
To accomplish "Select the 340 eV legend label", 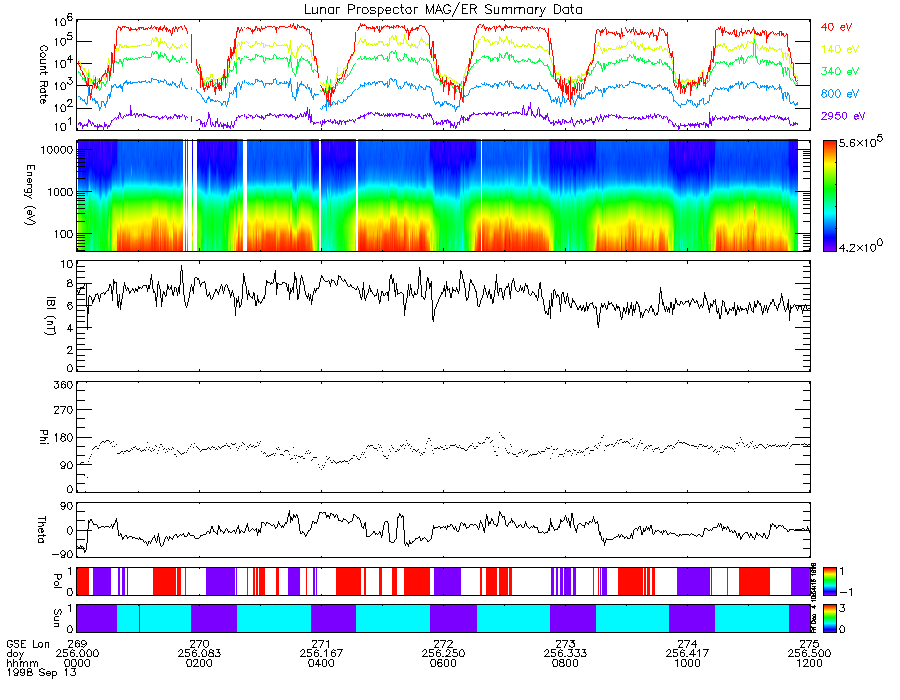I will 840,71.
